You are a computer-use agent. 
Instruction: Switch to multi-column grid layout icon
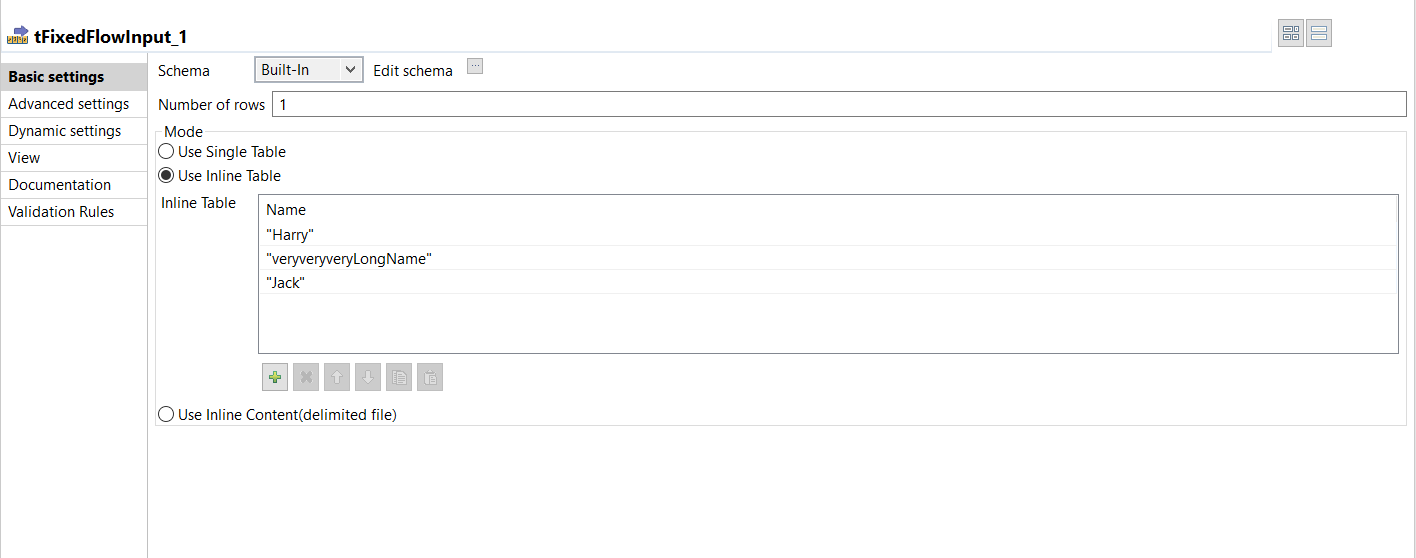[x=1291, y=34]
